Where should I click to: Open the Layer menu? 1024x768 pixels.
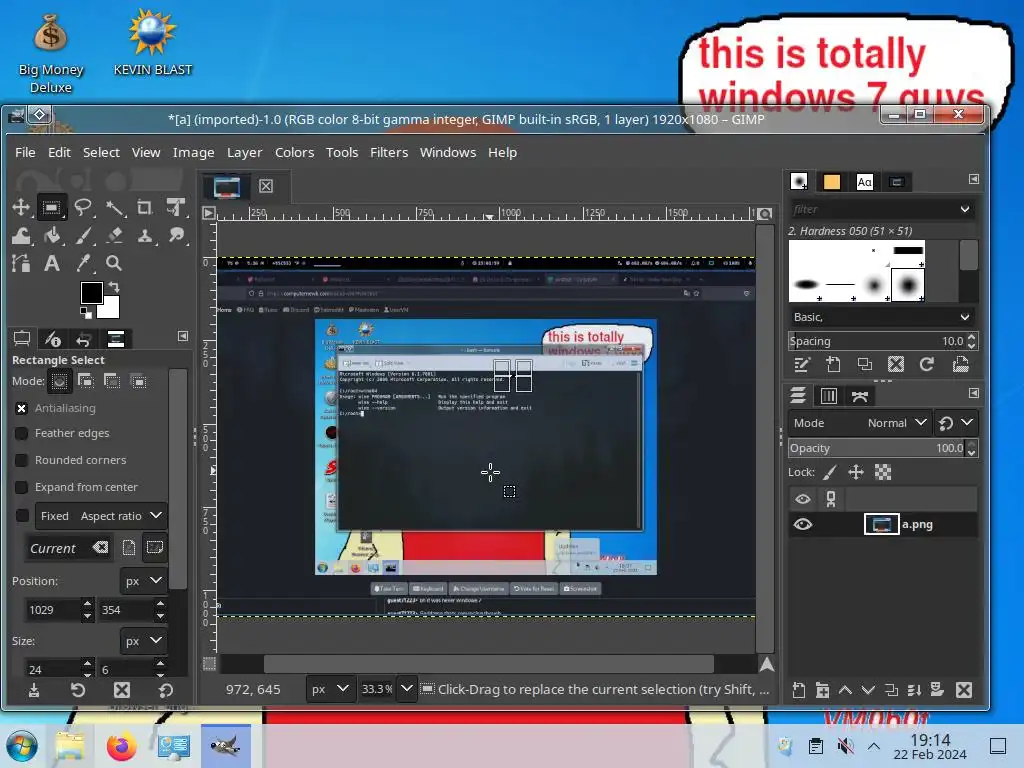pos(244,152)
